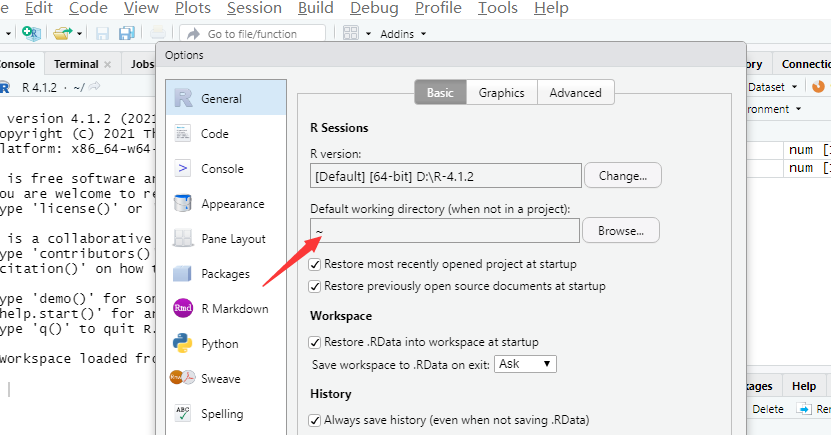This screenshot has width=831, height=435.
Task: Click the R version path field
Action: [446, 175]
